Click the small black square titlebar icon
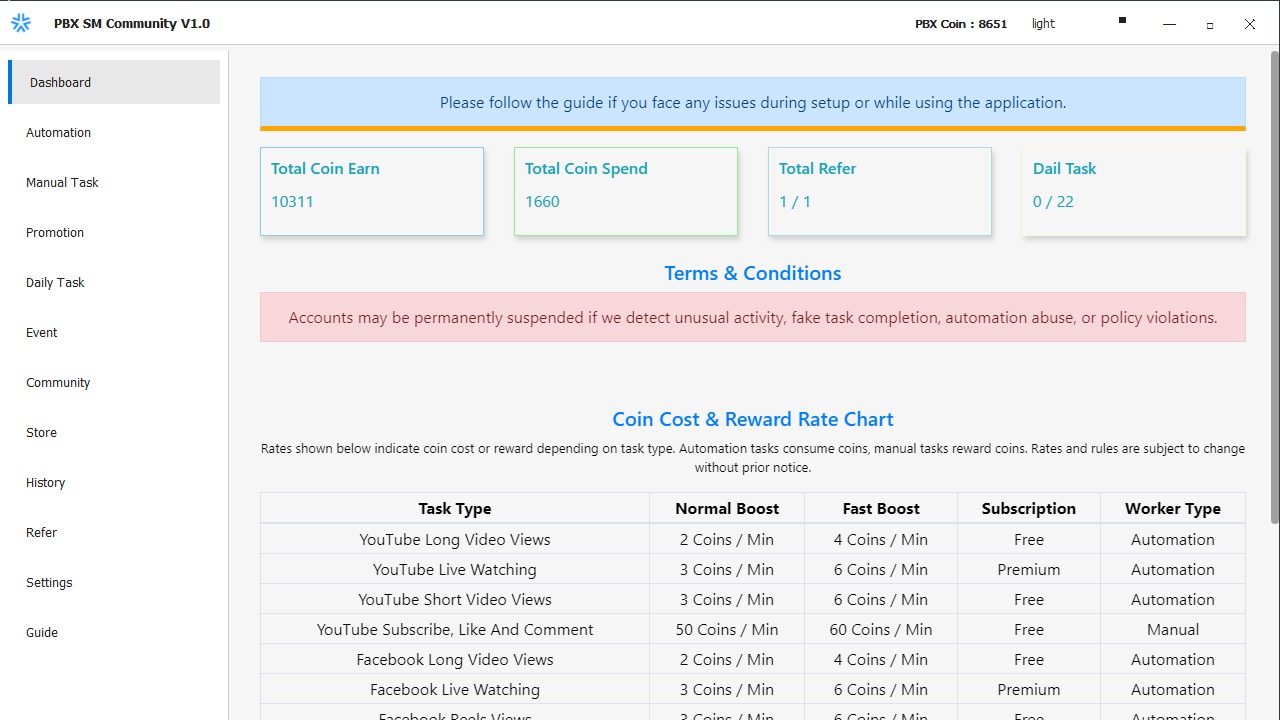Viewport: 1280px width, 720px height. click(1122, 20)
